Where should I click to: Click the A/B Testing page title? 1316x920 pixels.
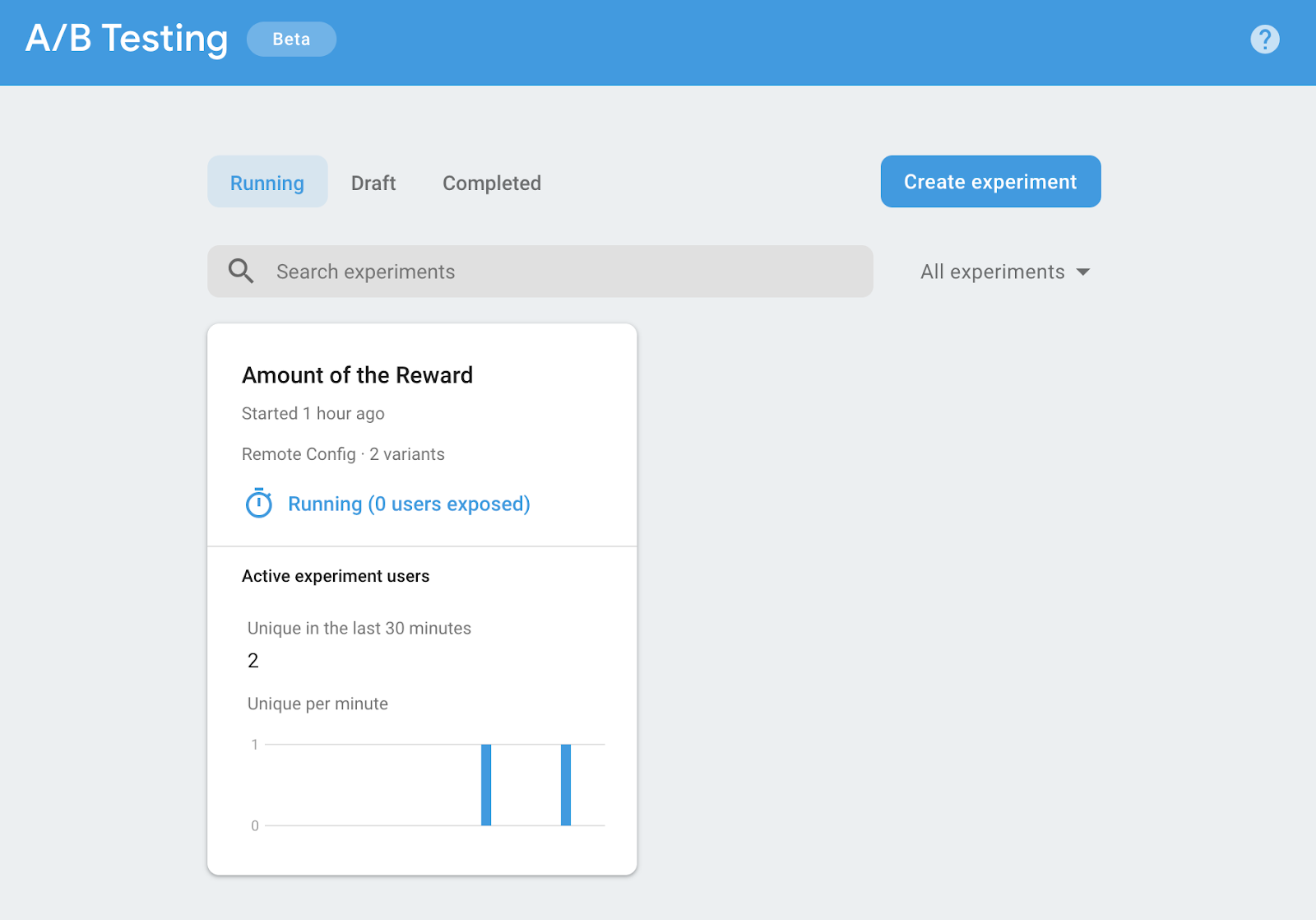(x=127, y=39)
